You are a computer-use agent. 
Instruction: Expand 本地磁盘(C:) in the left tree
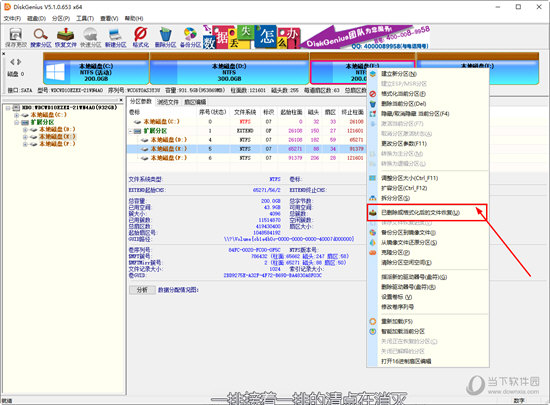16,115
